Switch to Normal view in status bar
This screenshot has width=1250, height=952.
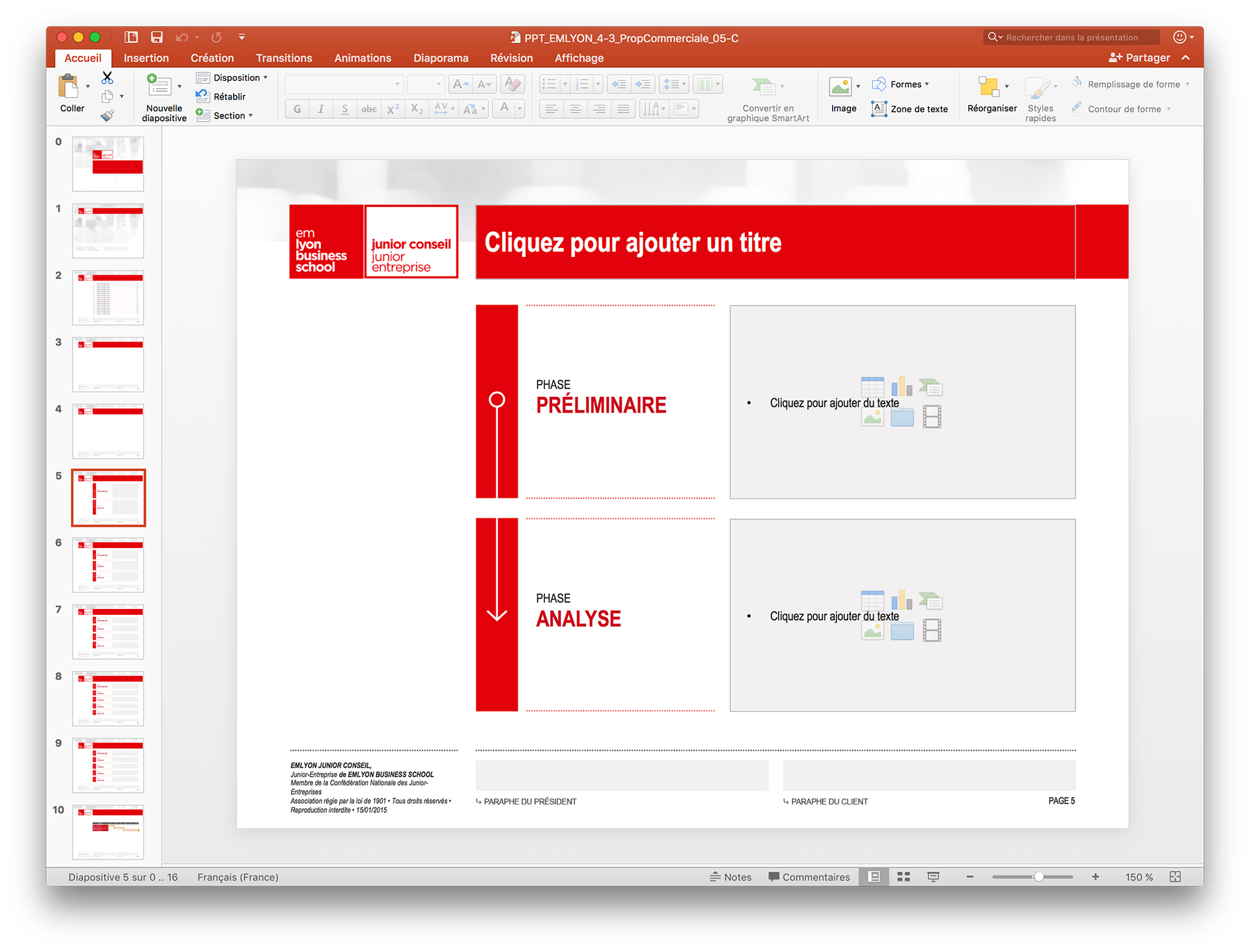pyautogui.click(x=874, y=877)
